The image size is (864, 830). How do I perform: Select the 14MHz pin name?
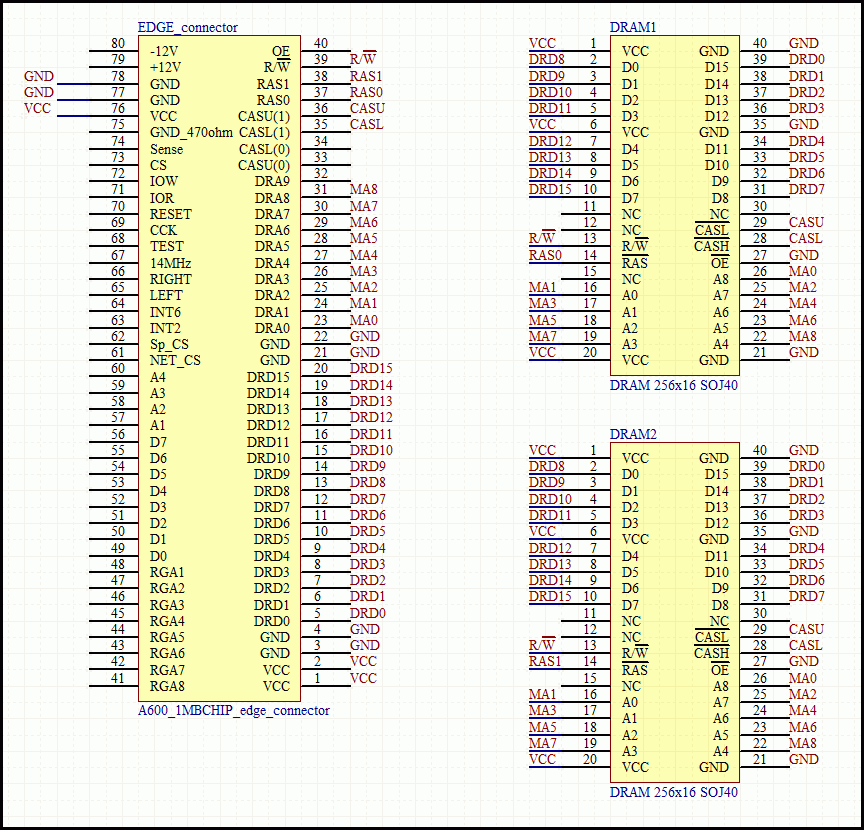170,263
